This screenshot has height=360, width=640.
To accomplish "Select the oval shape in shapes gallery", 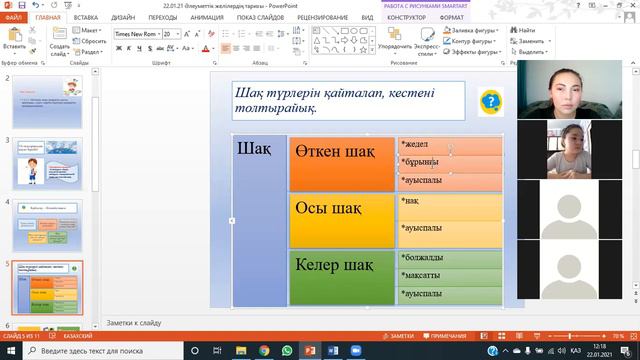I will 354,31.
